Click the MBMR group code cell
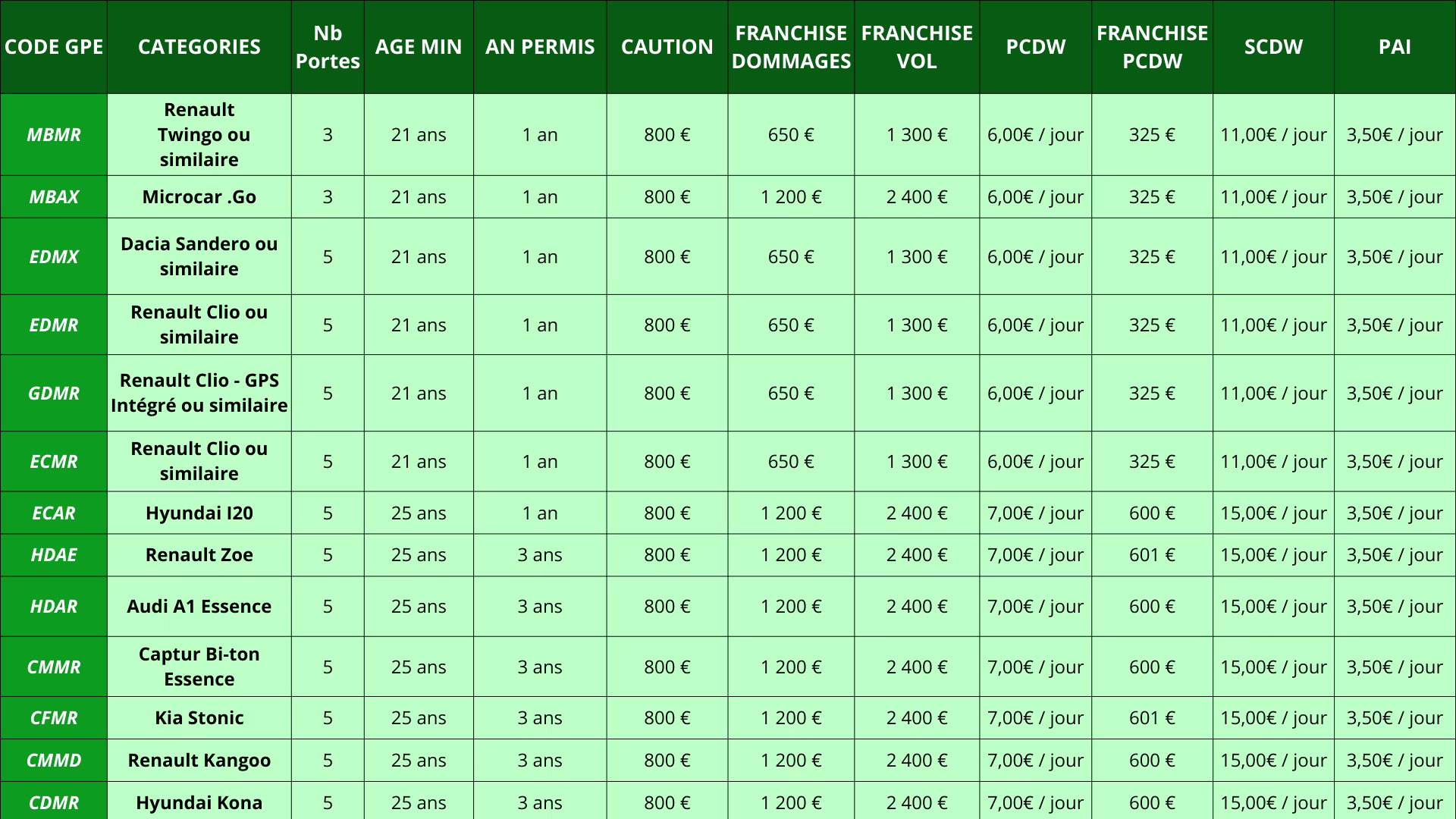This screenshot has height=819, width=1456. (x=53, y=135)
